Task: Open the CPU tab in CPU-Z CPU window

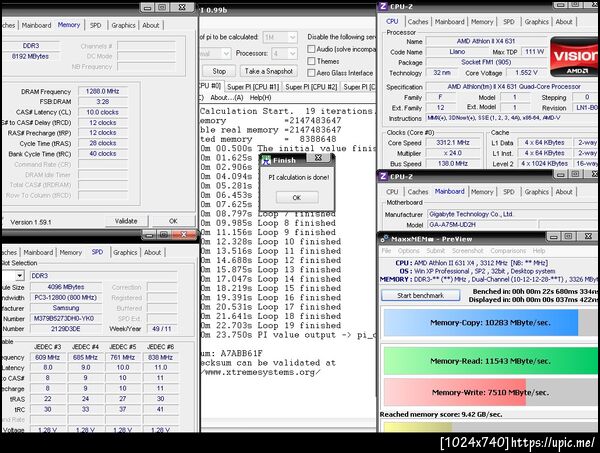Action: tap(392, 22)
